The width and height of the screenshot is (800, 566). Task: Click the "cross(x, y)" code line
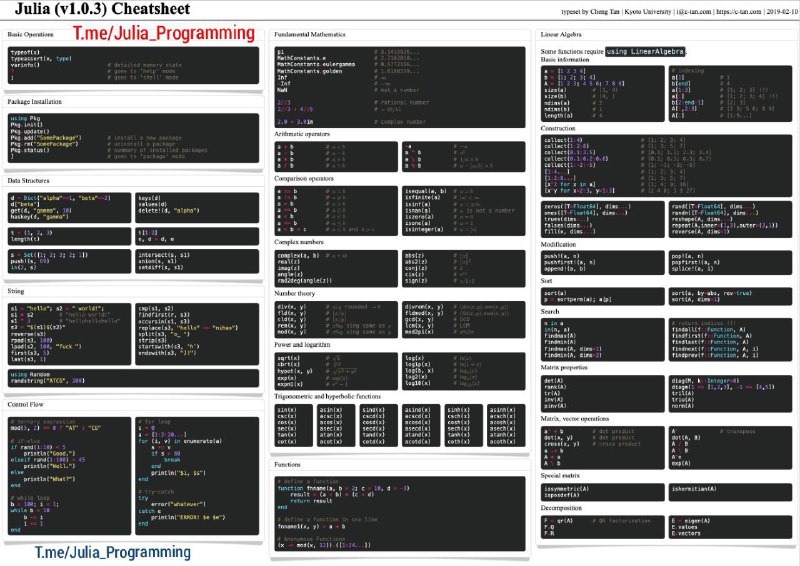coord(561,444)
